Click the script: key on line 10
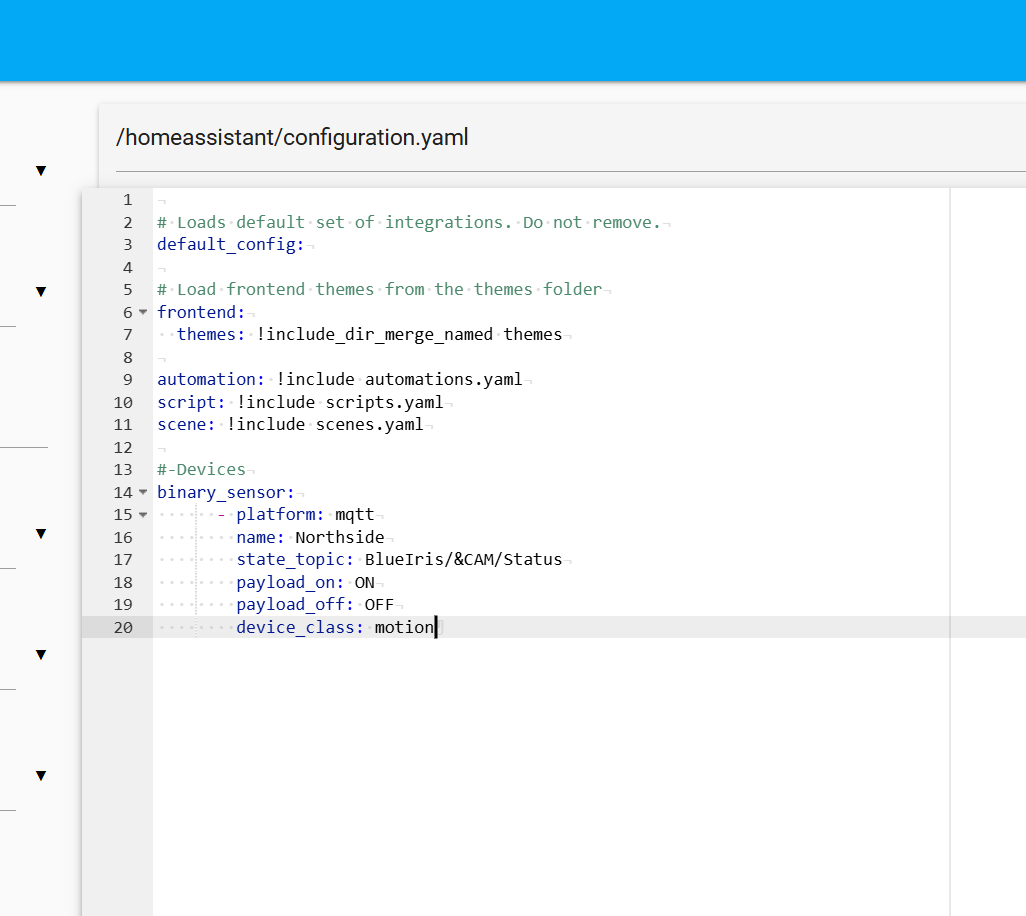The width and height of the screenshot is (1026, 916). pos(191,402)
